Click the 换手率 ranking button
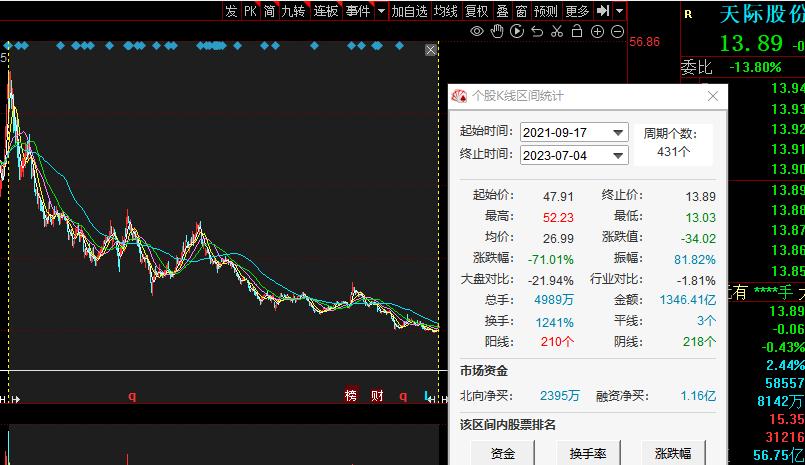 pyautogui.click(x=588, y=453)
